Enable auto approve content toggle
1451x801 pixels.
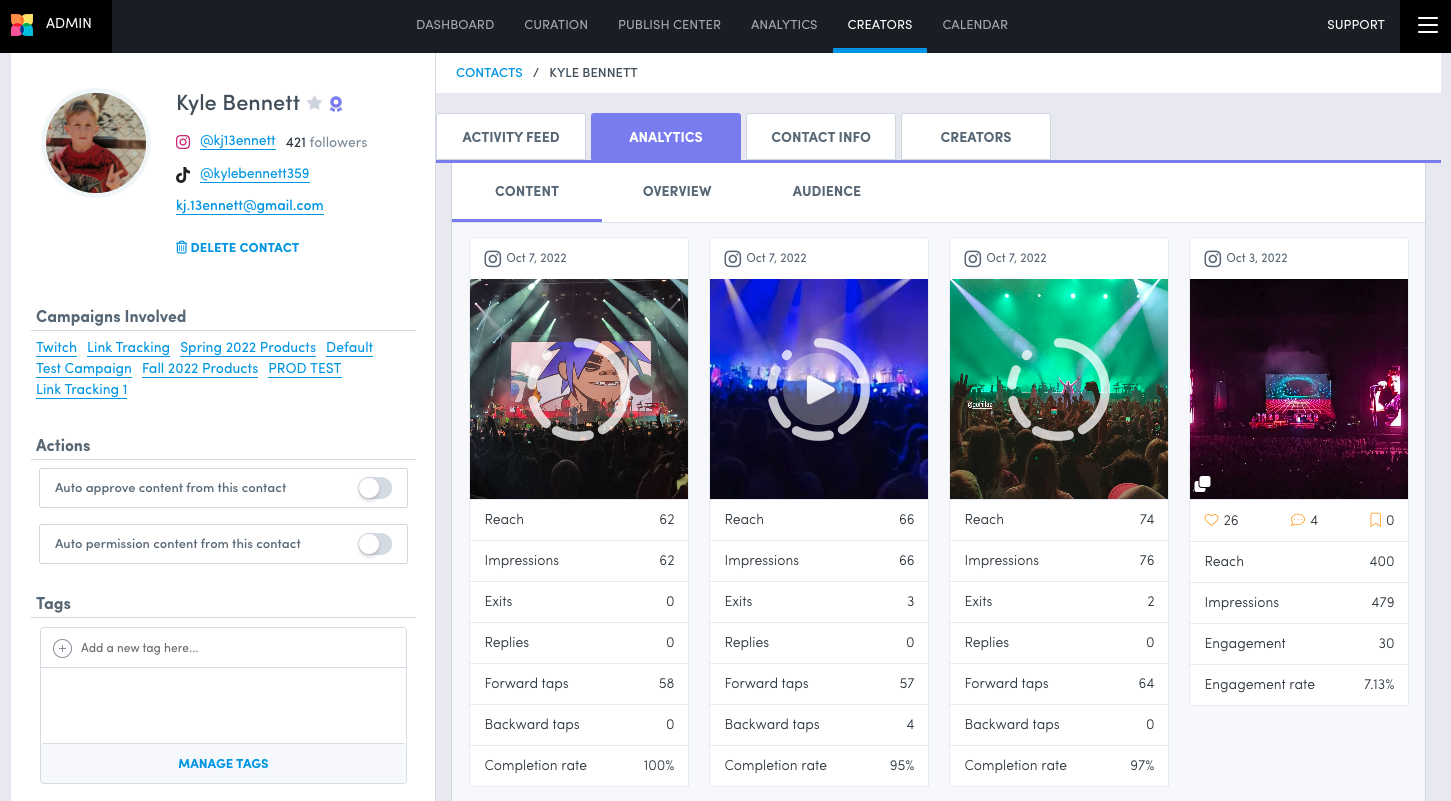pos(375,488)
